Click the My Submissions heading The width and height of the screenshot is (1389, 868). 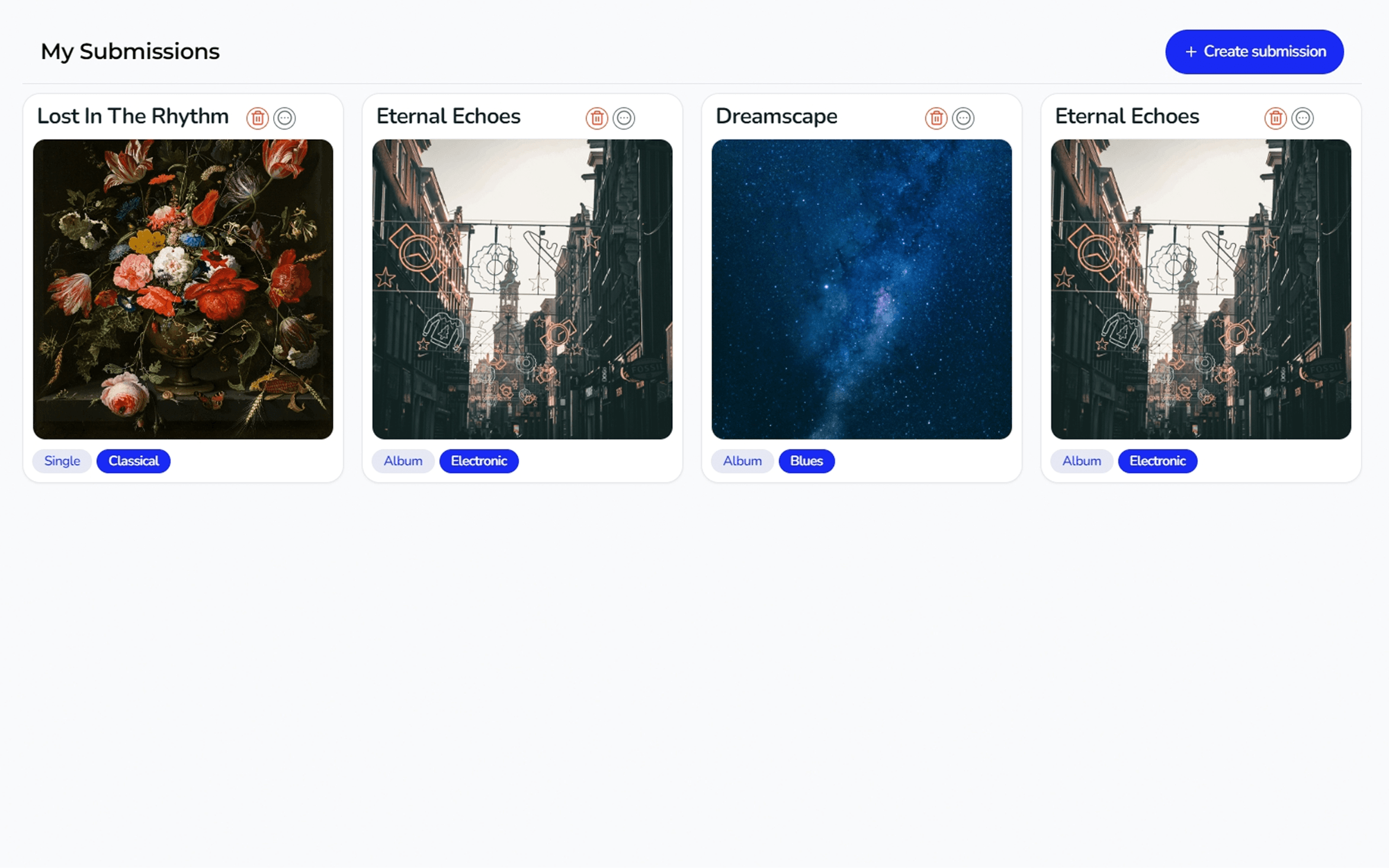coord(130,52)
